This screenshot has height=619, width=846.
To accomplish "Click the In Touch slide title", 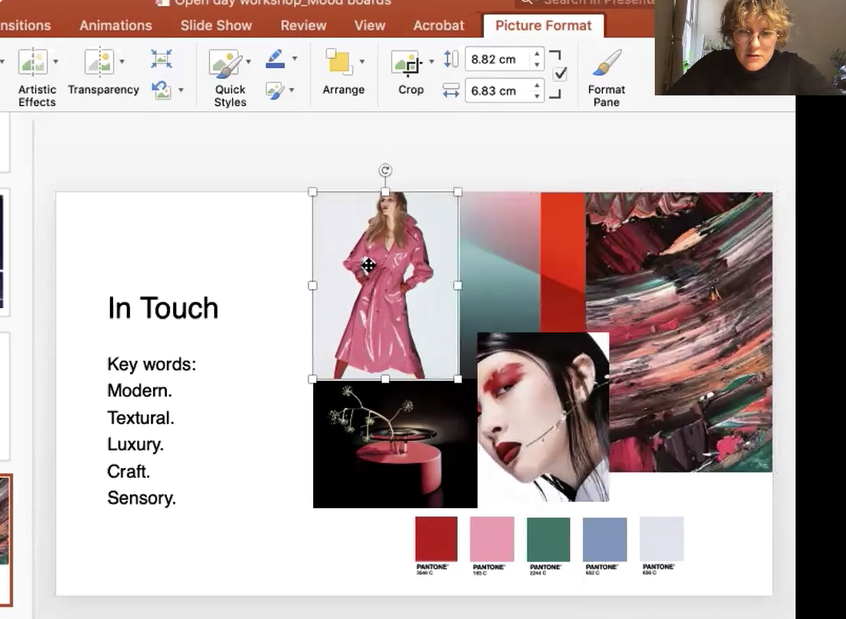I will coord(163,308).
